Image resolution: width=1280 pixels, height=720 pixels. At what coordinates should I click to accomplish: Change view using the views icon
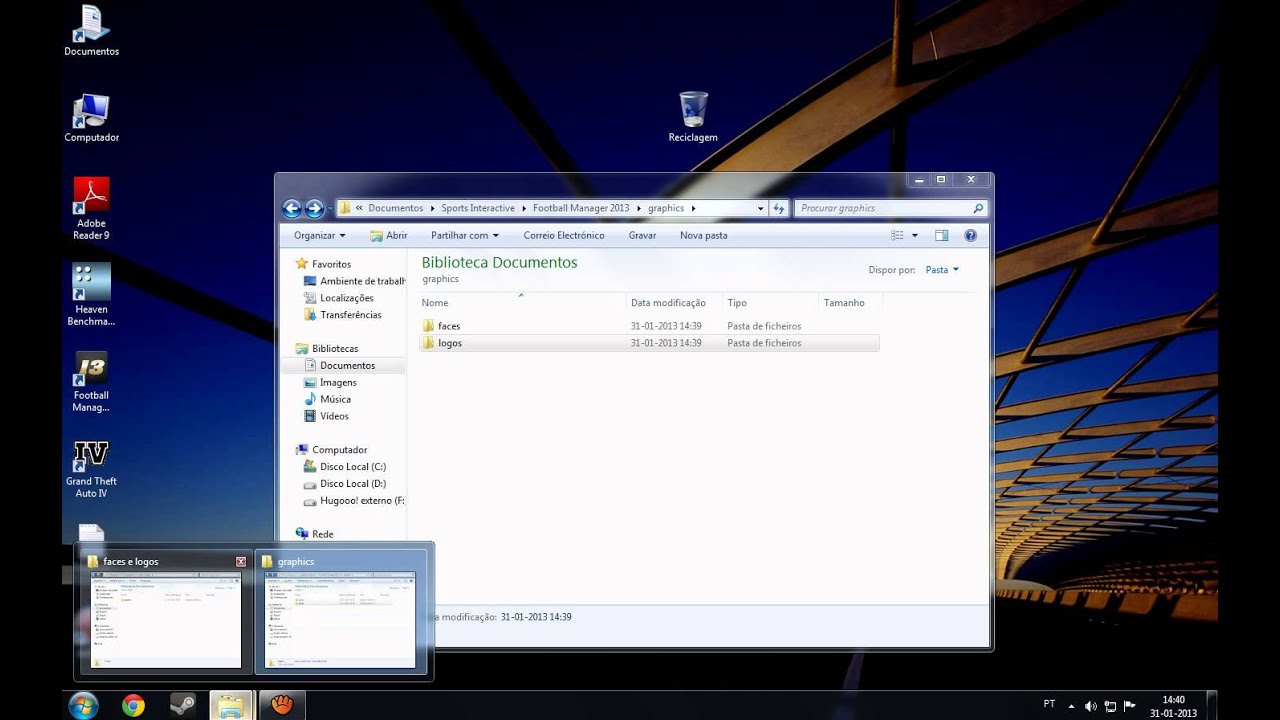[x=897, y=236]
